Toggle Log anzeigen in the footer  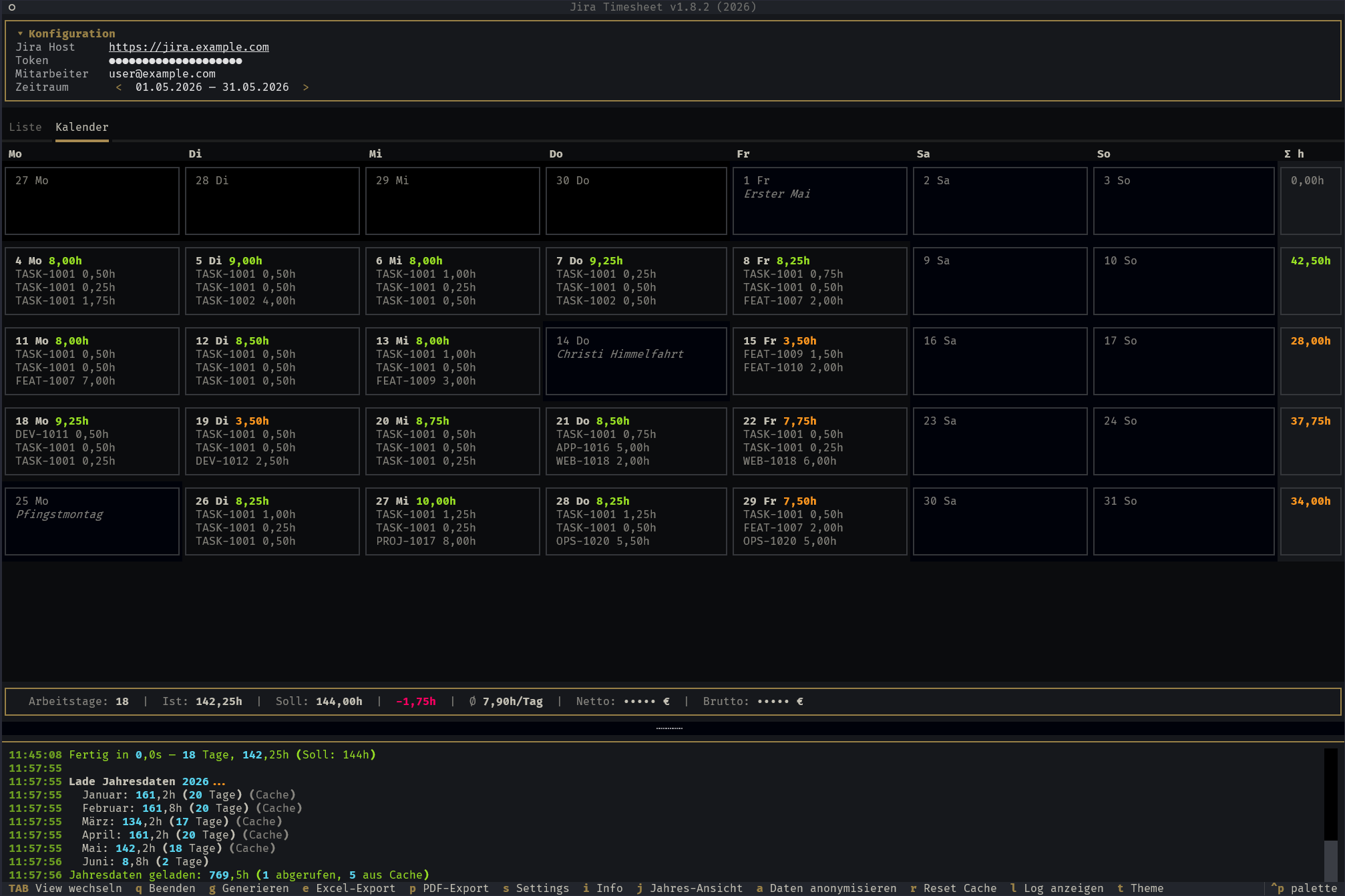pos(1056,889)
